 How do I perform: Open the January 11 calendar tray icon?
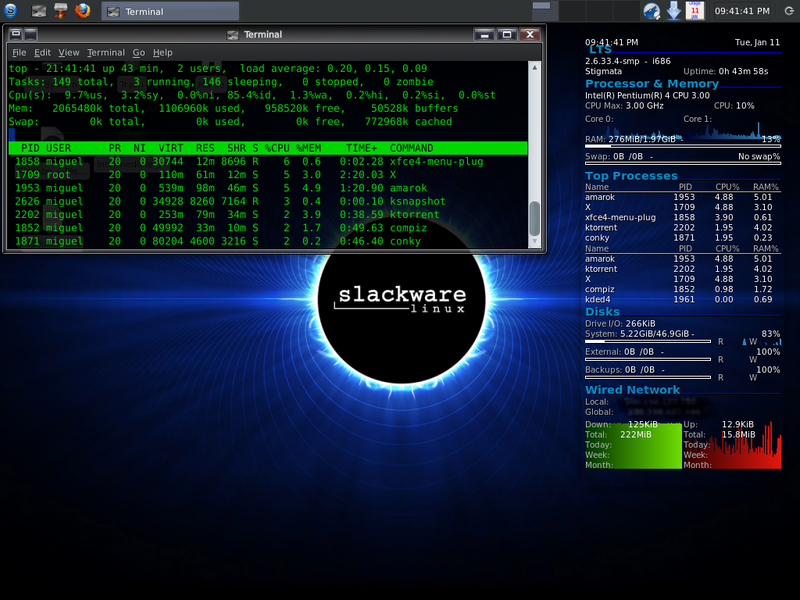(697, 11)
